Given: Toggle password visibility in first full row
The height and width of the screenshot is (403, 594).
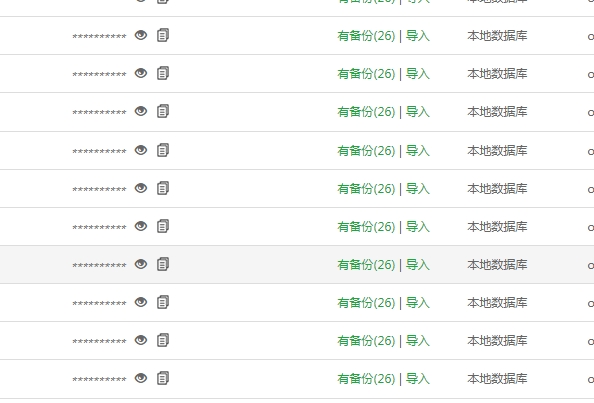Looking at the screenshot, I should click(x=141, y=35).
